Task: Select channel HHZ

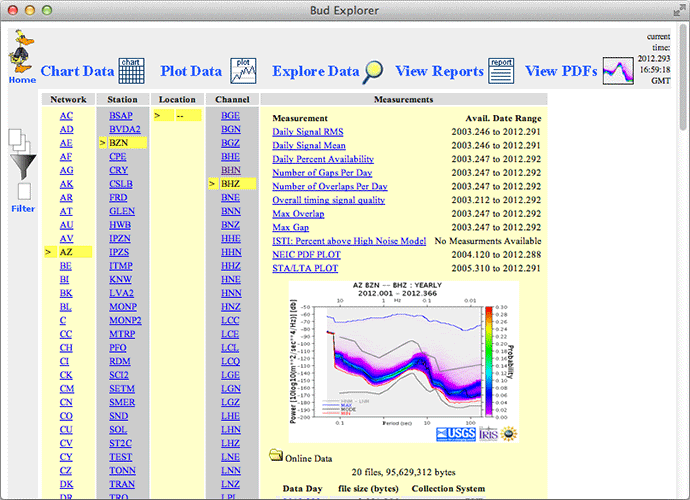Action: [x=231, y=266]
